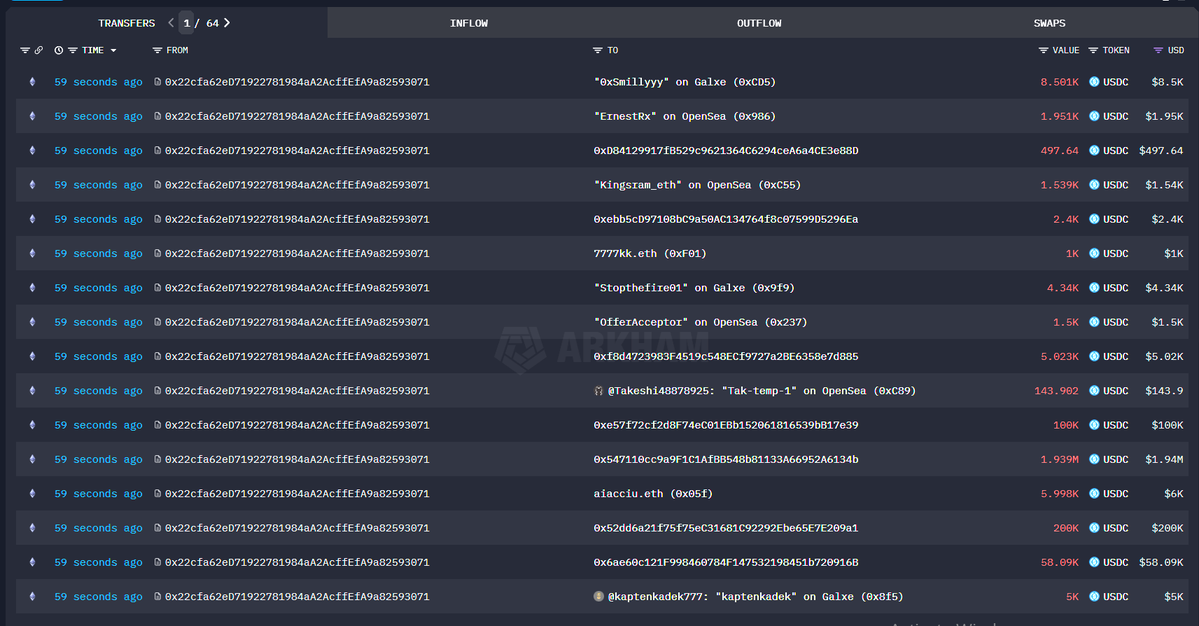Open the TIME column filter icon

click(x=73, y=50)
